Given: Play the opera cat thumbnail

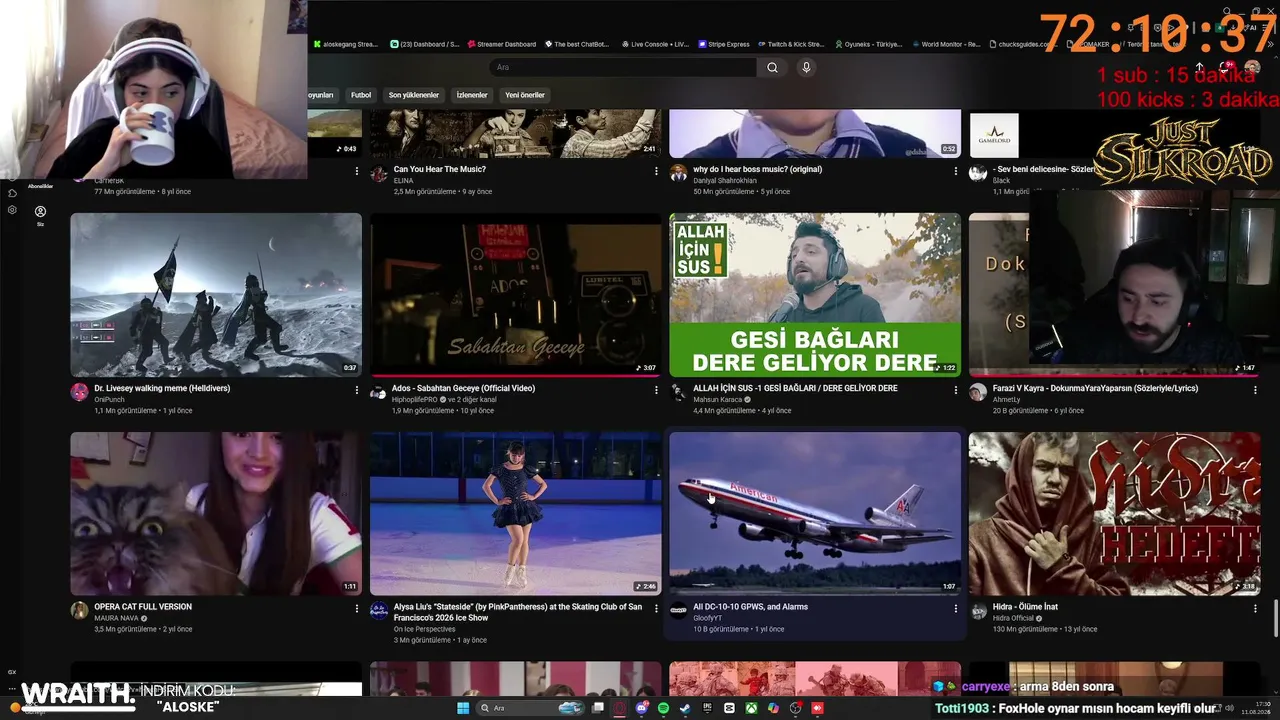Looking at the screenshot, I should click(x=216, y=514).
